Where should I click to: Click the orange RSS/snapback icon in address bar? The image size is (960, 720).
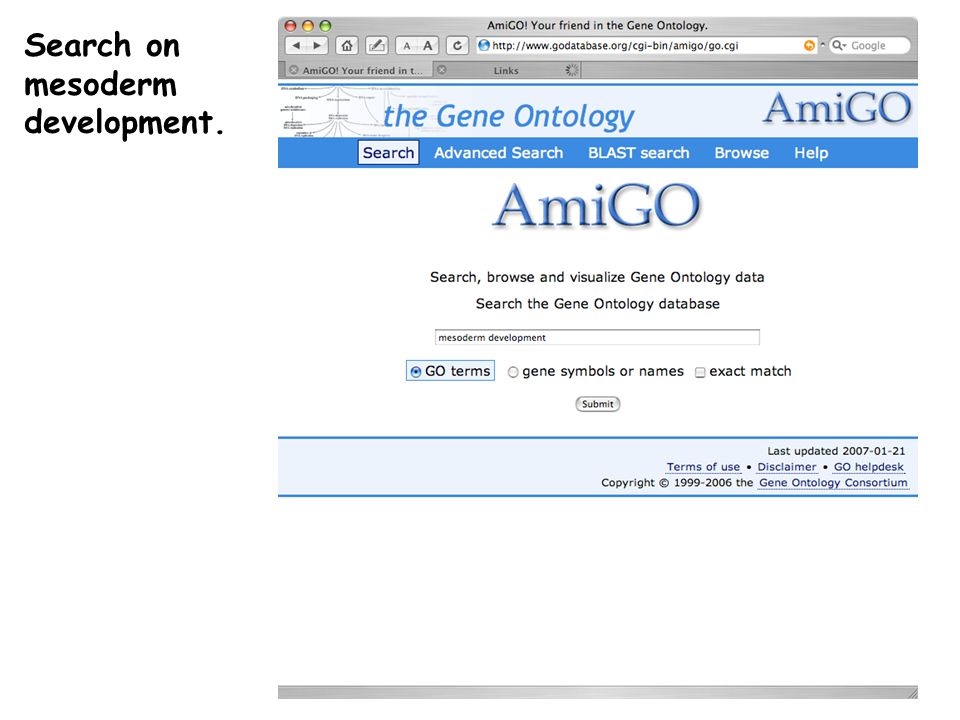(x=809, y=45)
